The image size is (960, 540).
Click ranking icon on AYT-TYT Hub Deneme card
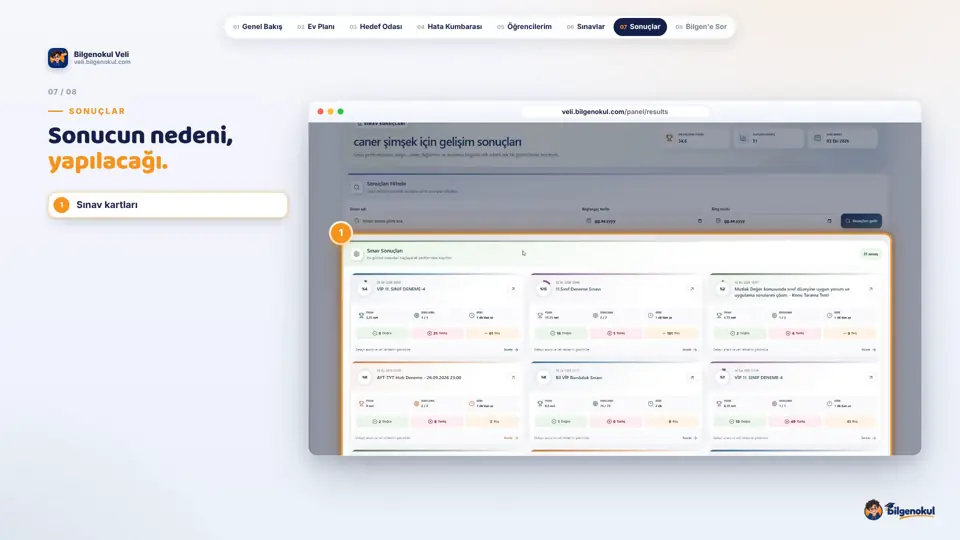click(416, 403)
